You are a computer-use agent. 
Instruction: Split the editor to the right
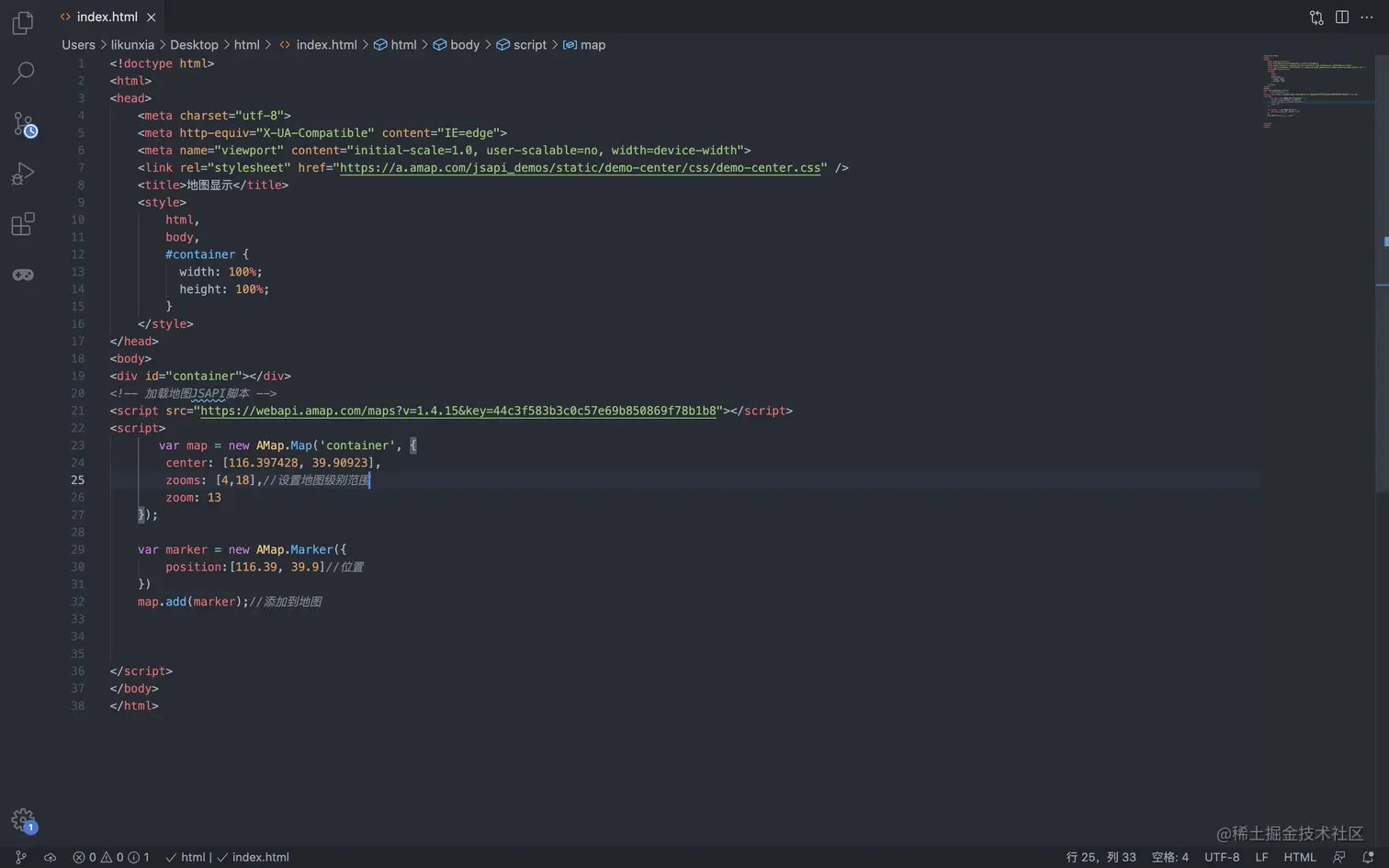tap(1342, 17)
